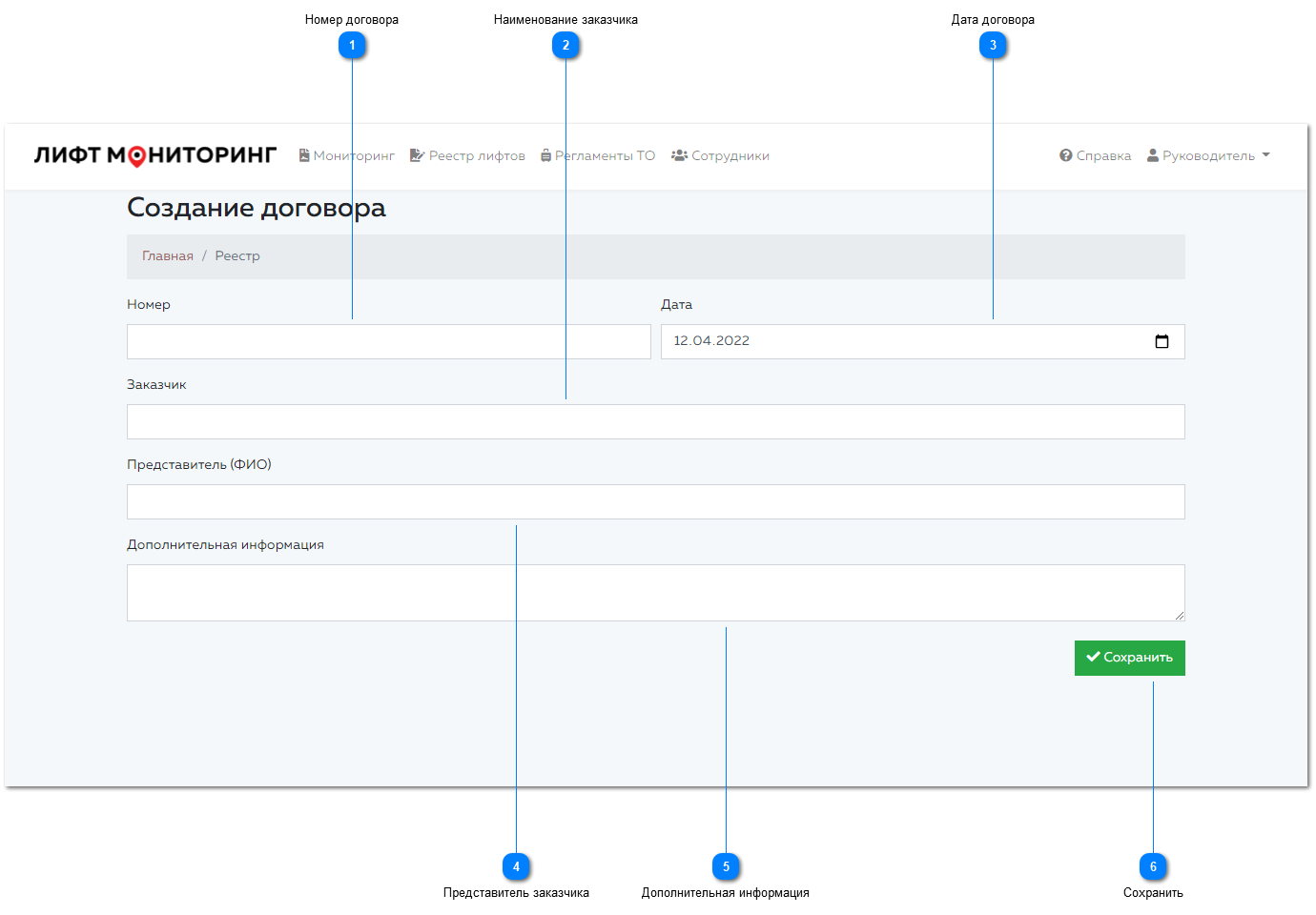
Task: Go to Регламенты ТО section
Action: pyautogui.click(x=598, y=155)
